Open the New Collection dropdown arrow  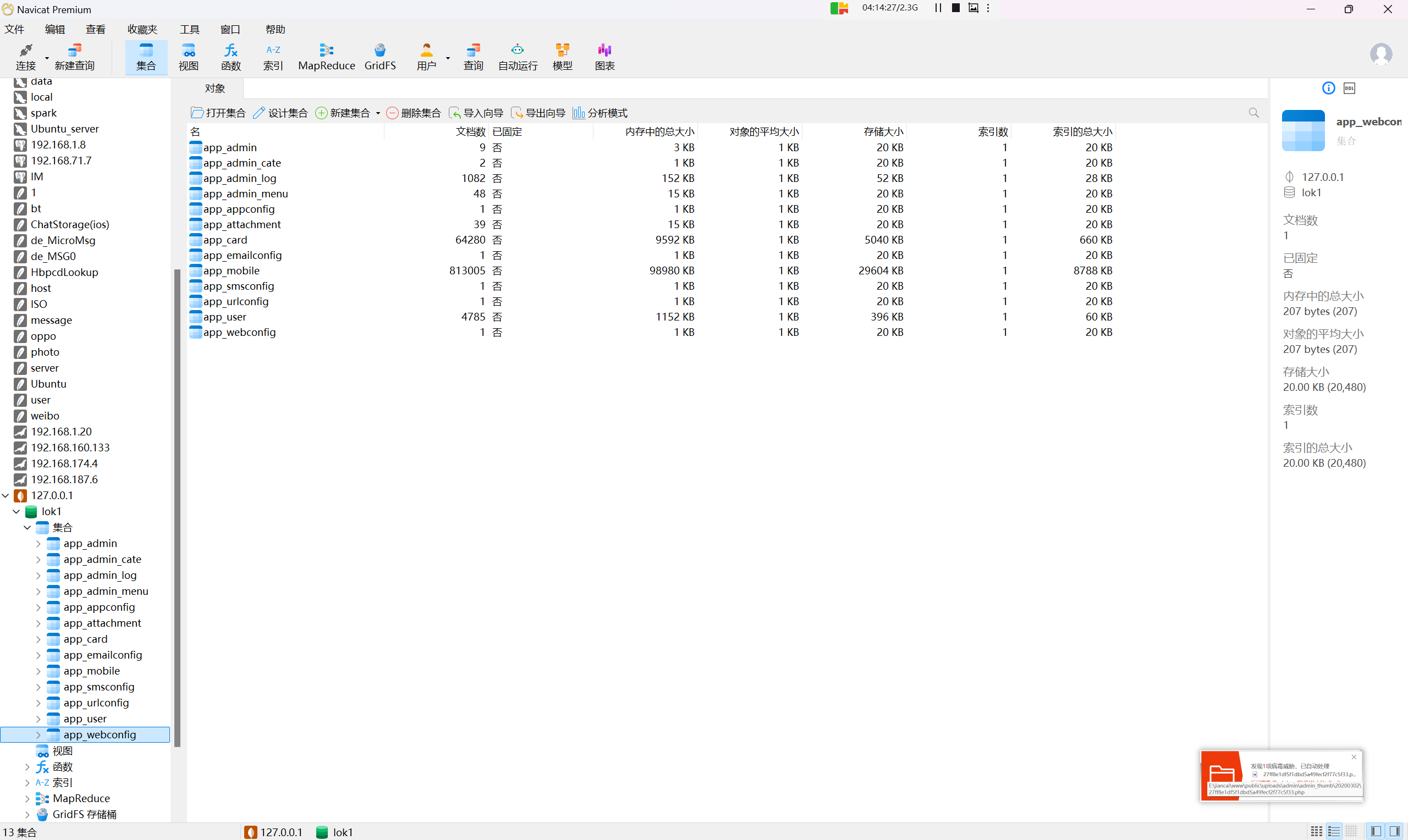click(378, 113)
